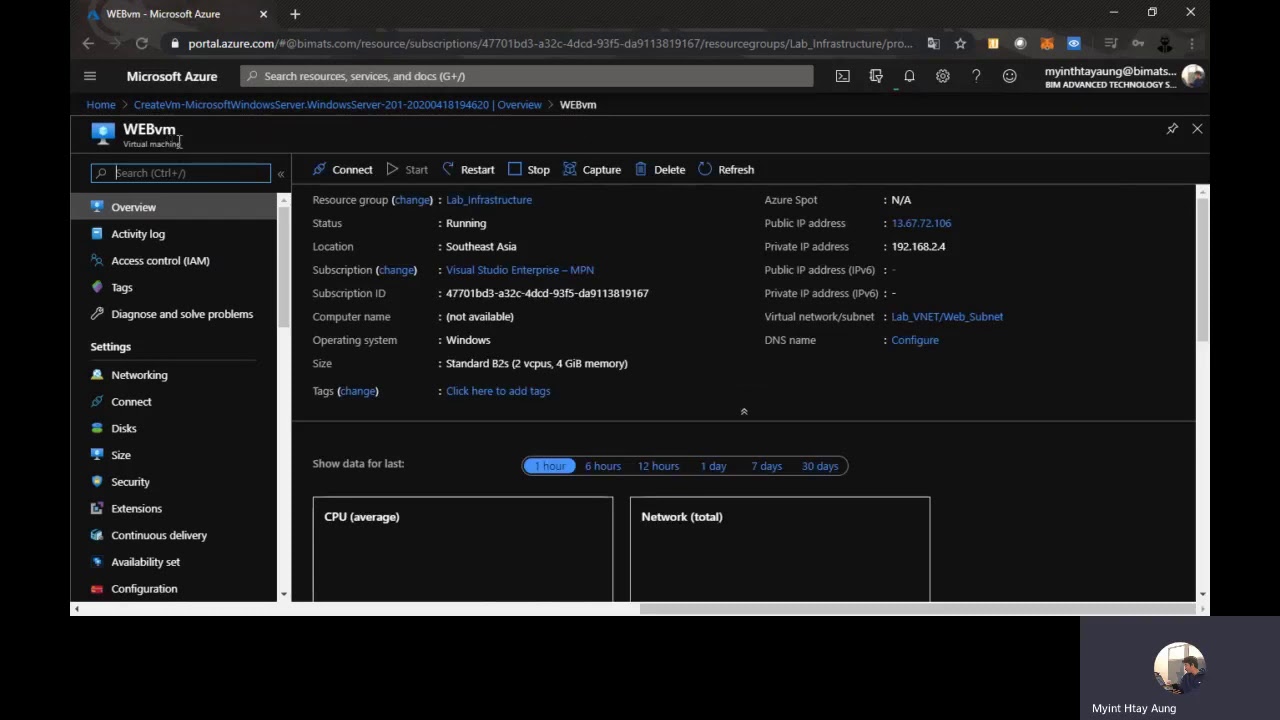This screenshot has width=1280, height=720.
Task: Focus the resource menu search box
Action: [x=181, y=173]
